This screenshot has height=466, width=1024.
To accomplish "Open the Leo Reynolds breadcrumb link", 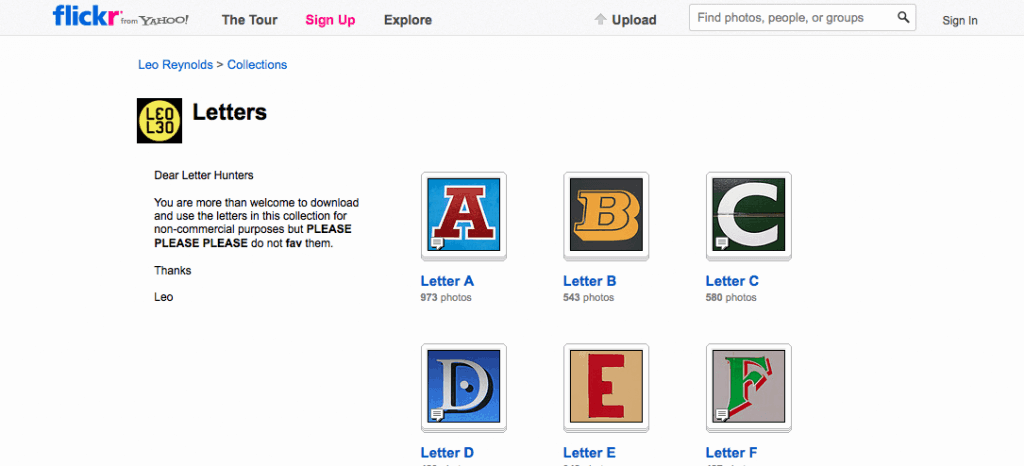I will [x=176, y=65].
